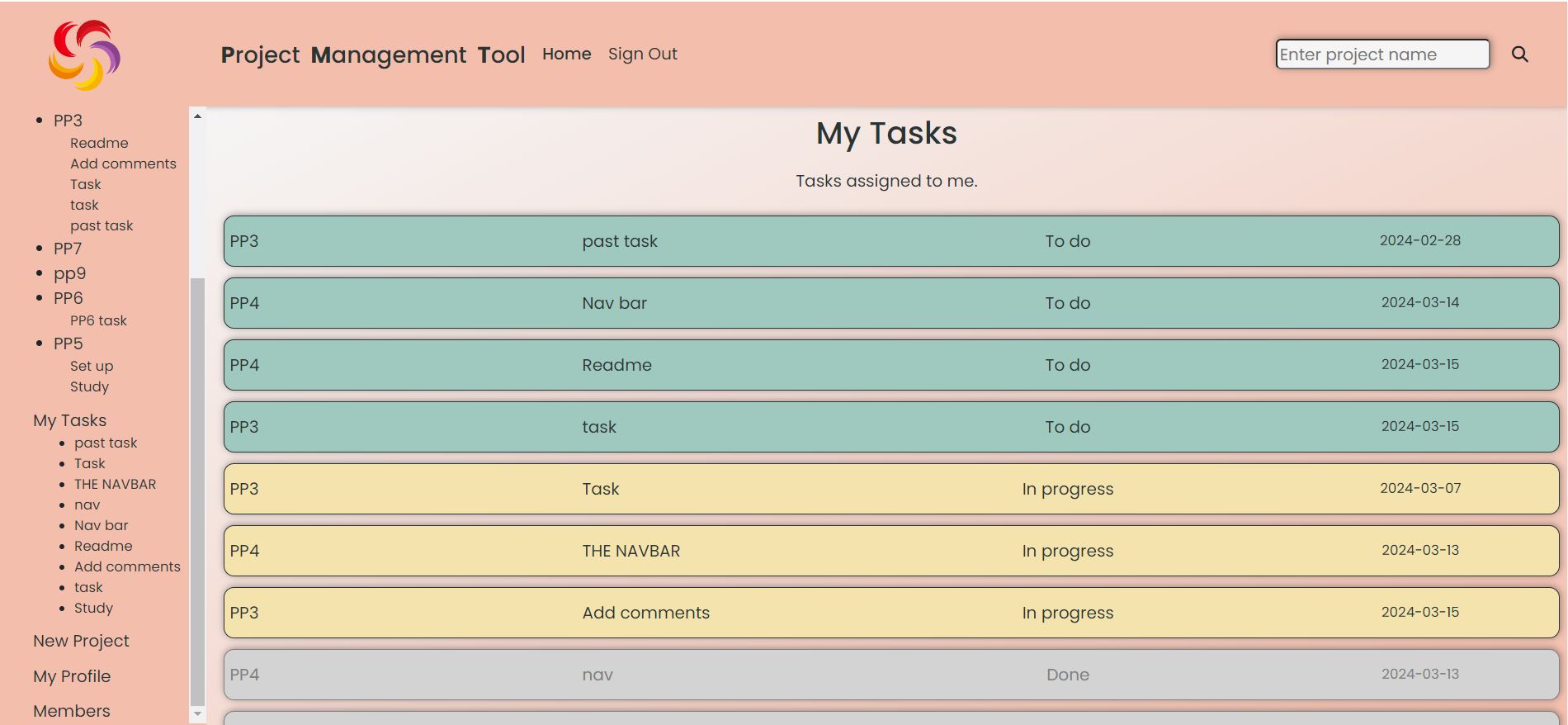Open Set up task under PP5

point(92,366)
